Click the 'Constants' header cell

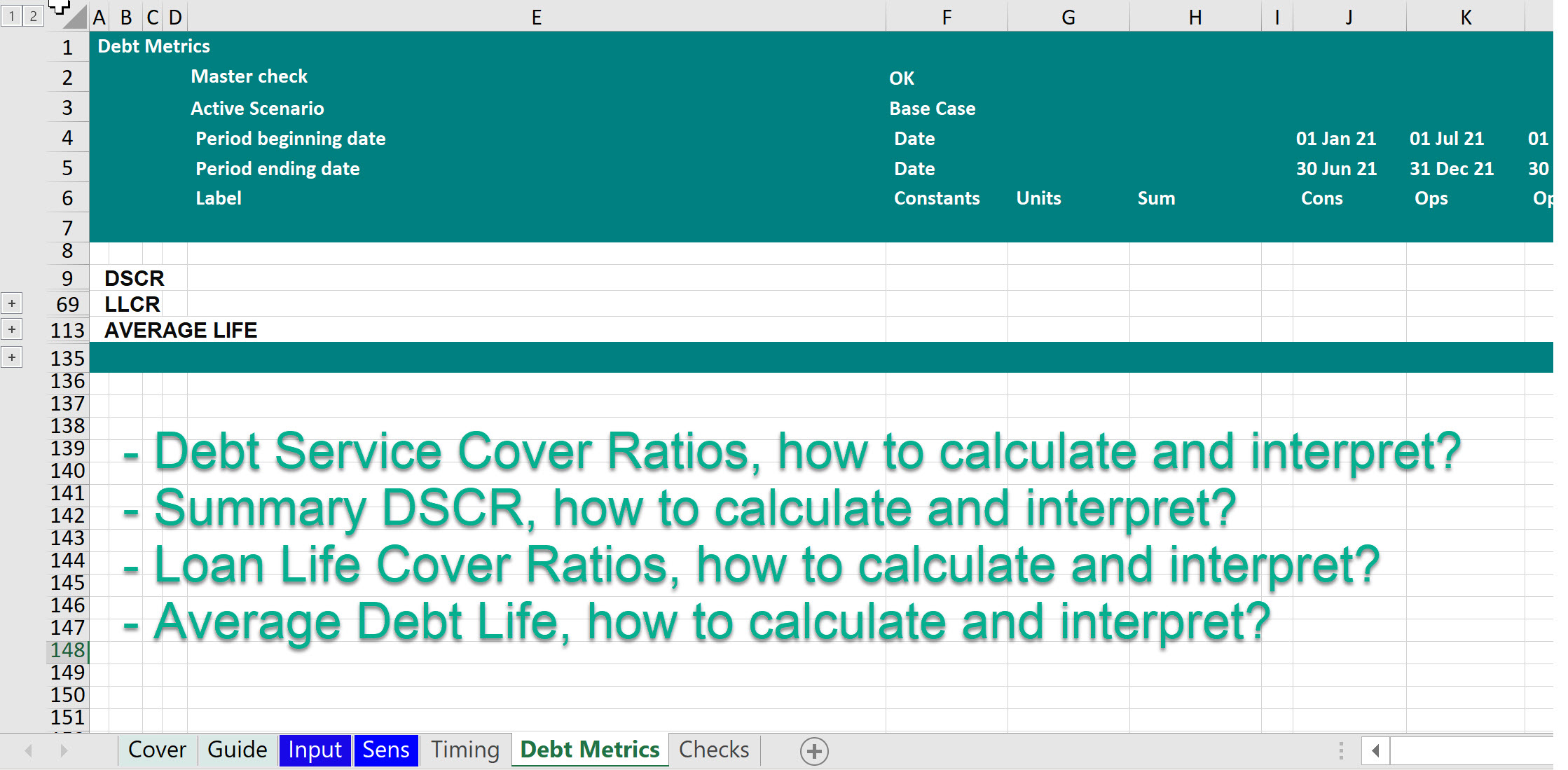click(x=937, y=198)
